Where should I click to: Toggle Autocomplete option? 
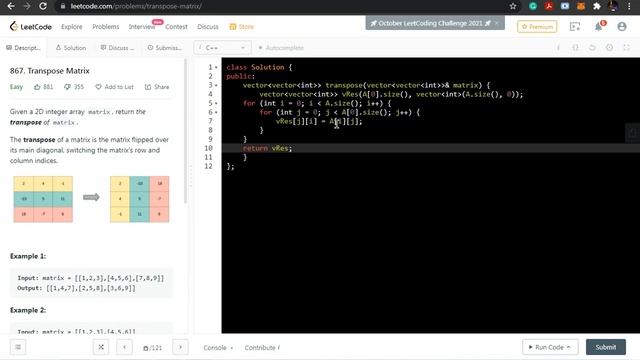click(281, 48)
